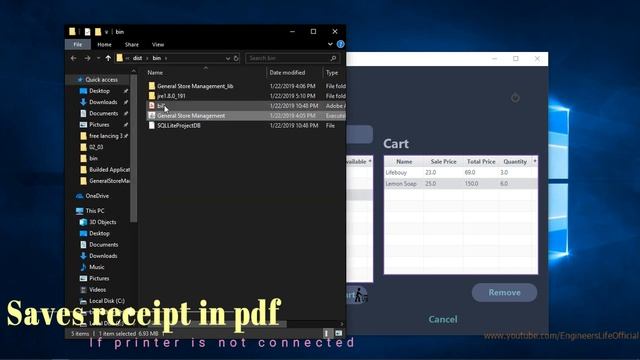Open GeneralStoreMa folder in sidebar

[109, 181]
